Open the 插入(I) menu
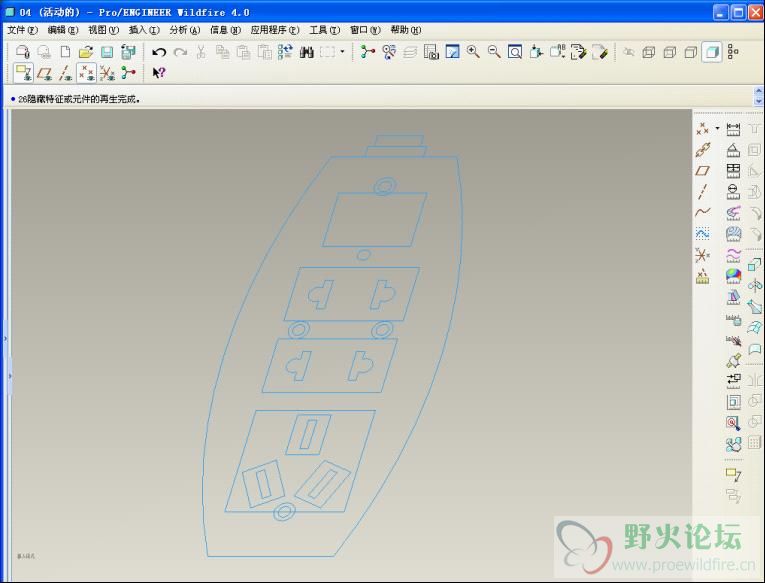Viewport: 765px width, 583px height. coord(144,30)
